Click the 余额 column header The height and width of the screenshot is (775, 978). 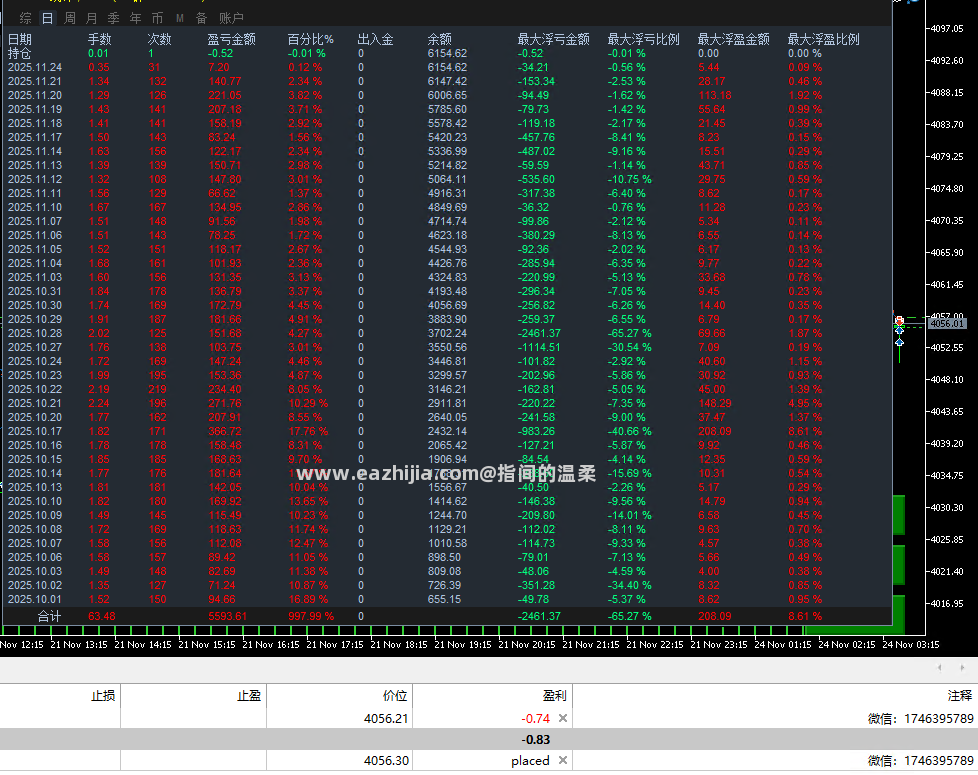(x=440, y=39)
